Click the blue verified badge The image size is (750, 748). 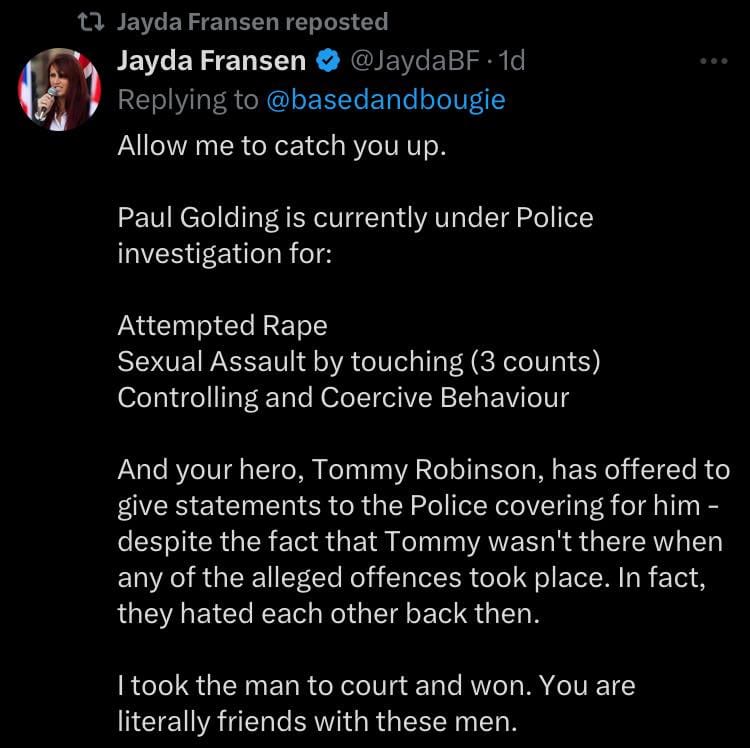[x=326, y=61]
